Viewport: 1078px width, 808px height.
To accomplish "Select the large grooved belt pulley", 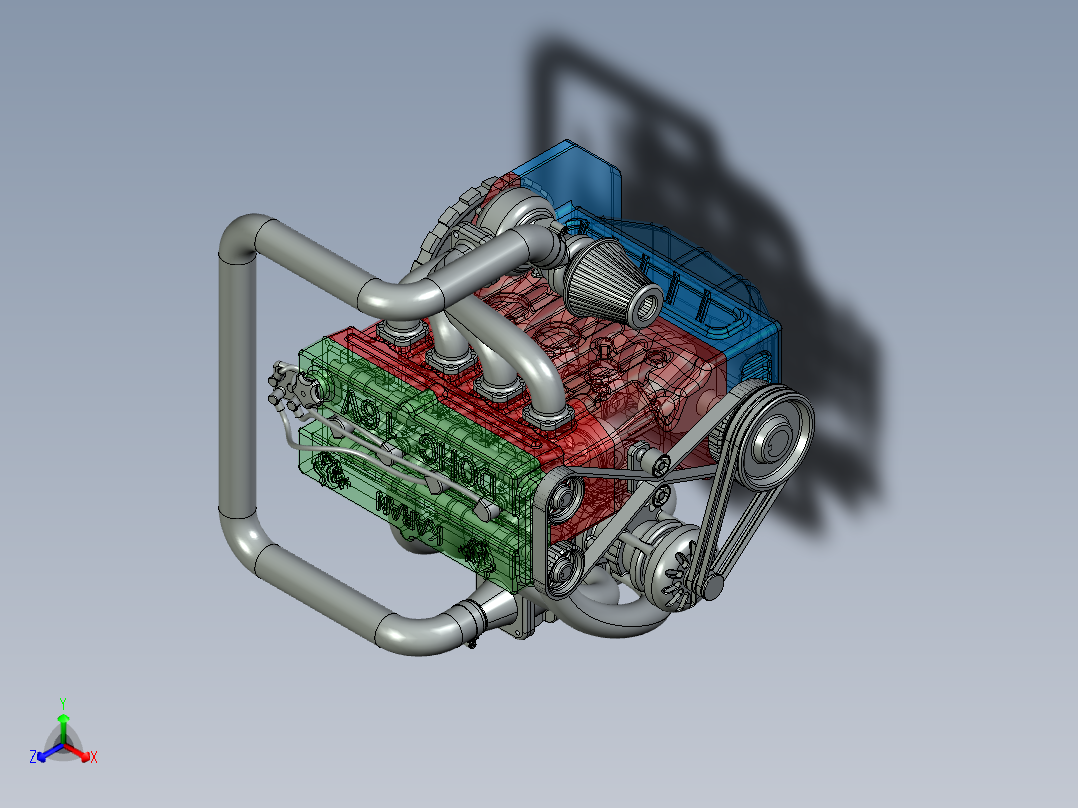I will [x=774, y=437].
